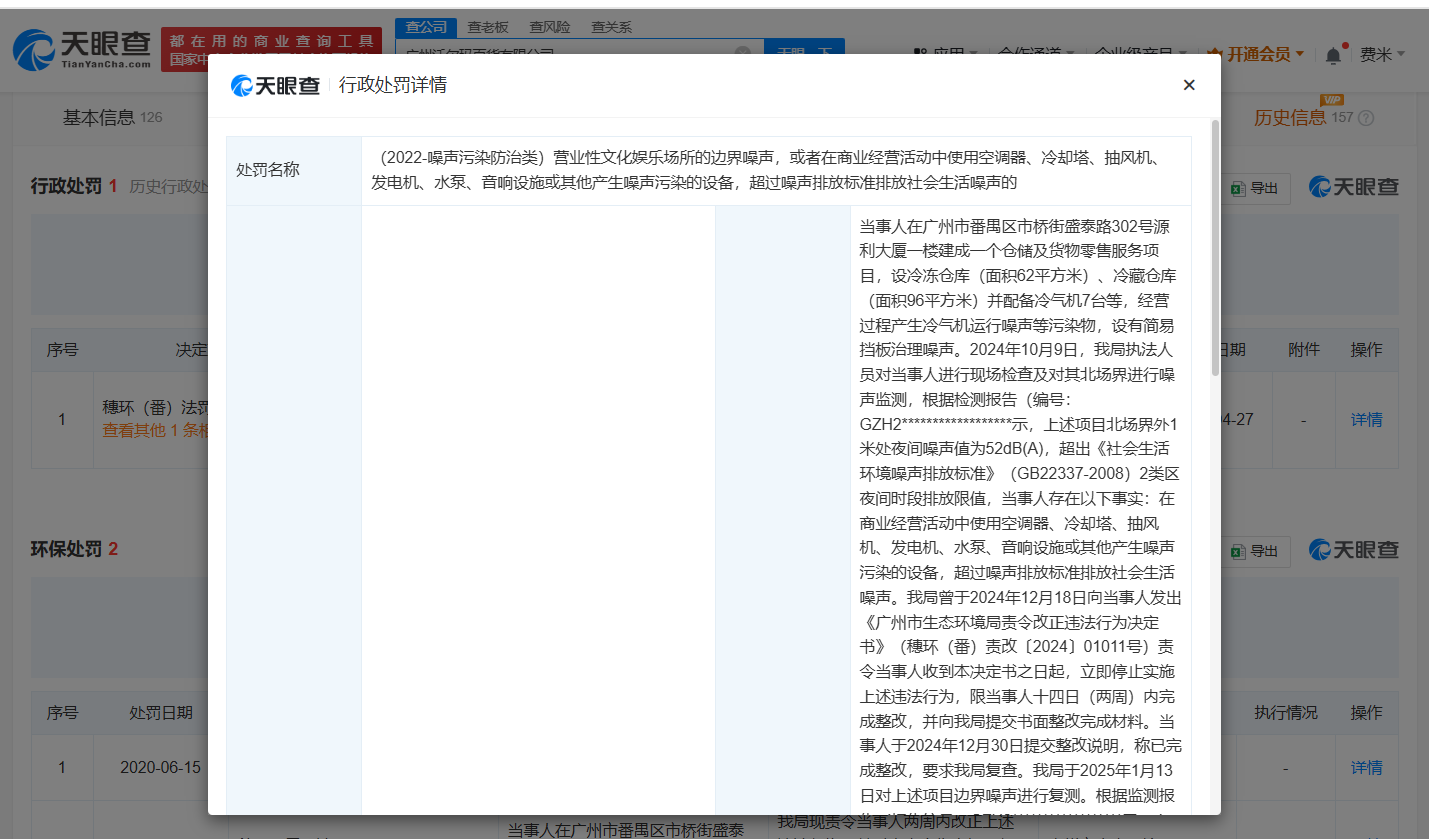Click the 附件 column header
The width and height of the screenshot is (1429, 839).
click(x=1304, y=350)
